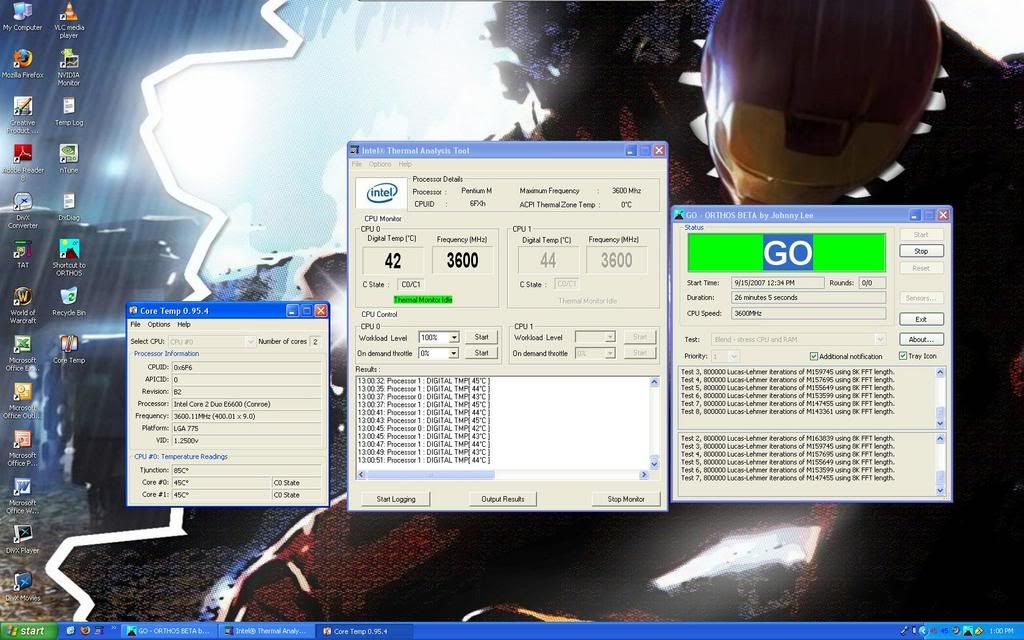This screenshot has width=1024, height=640.
Task: Select the Microsoft Office Excel desktop icon
Action: [23, 353]
